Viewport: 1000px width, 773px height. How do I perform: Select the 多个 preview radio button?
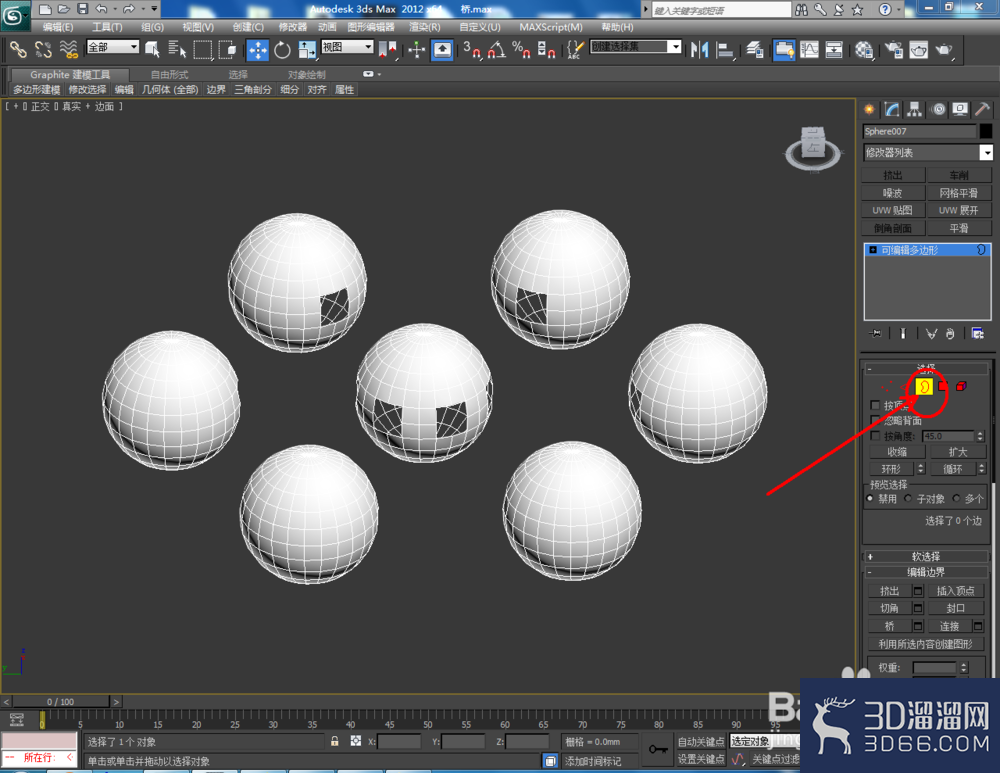(x=956, y=498)
